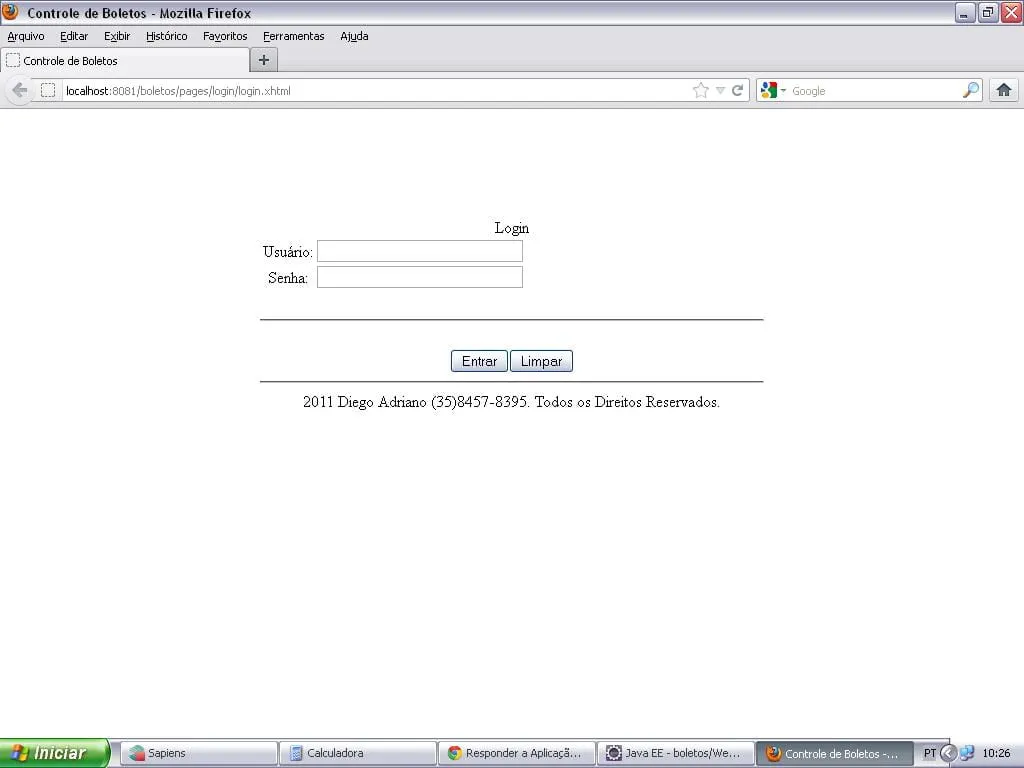Select the Controle de Boletos tab
The image size is (1024, 768).
click(x=125, y=61)
